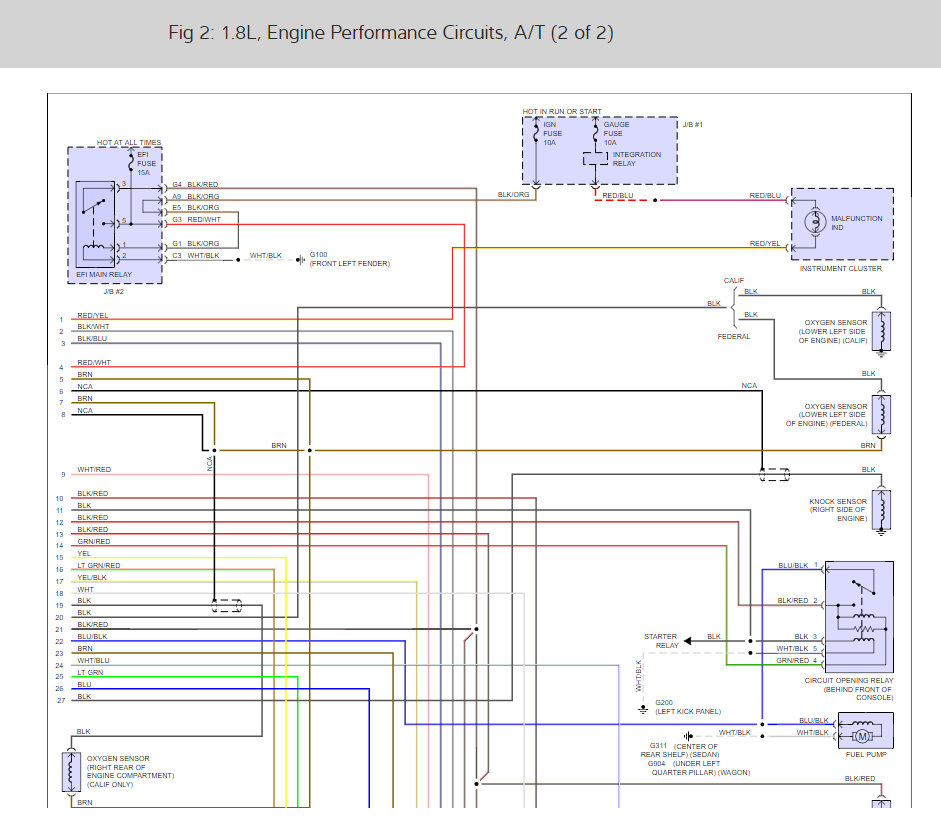
Task: Click the 'GRN/RED 4' circuit opening relay terminal
Action: point(797,661)
